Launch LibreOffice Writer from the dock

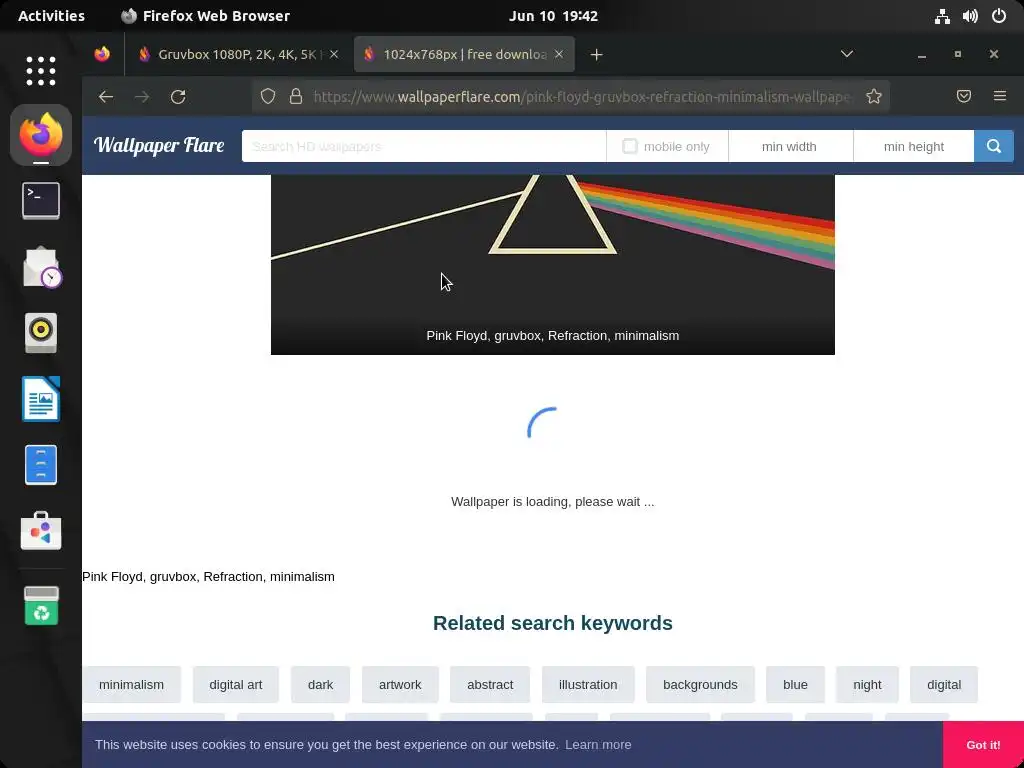[40, 399]
